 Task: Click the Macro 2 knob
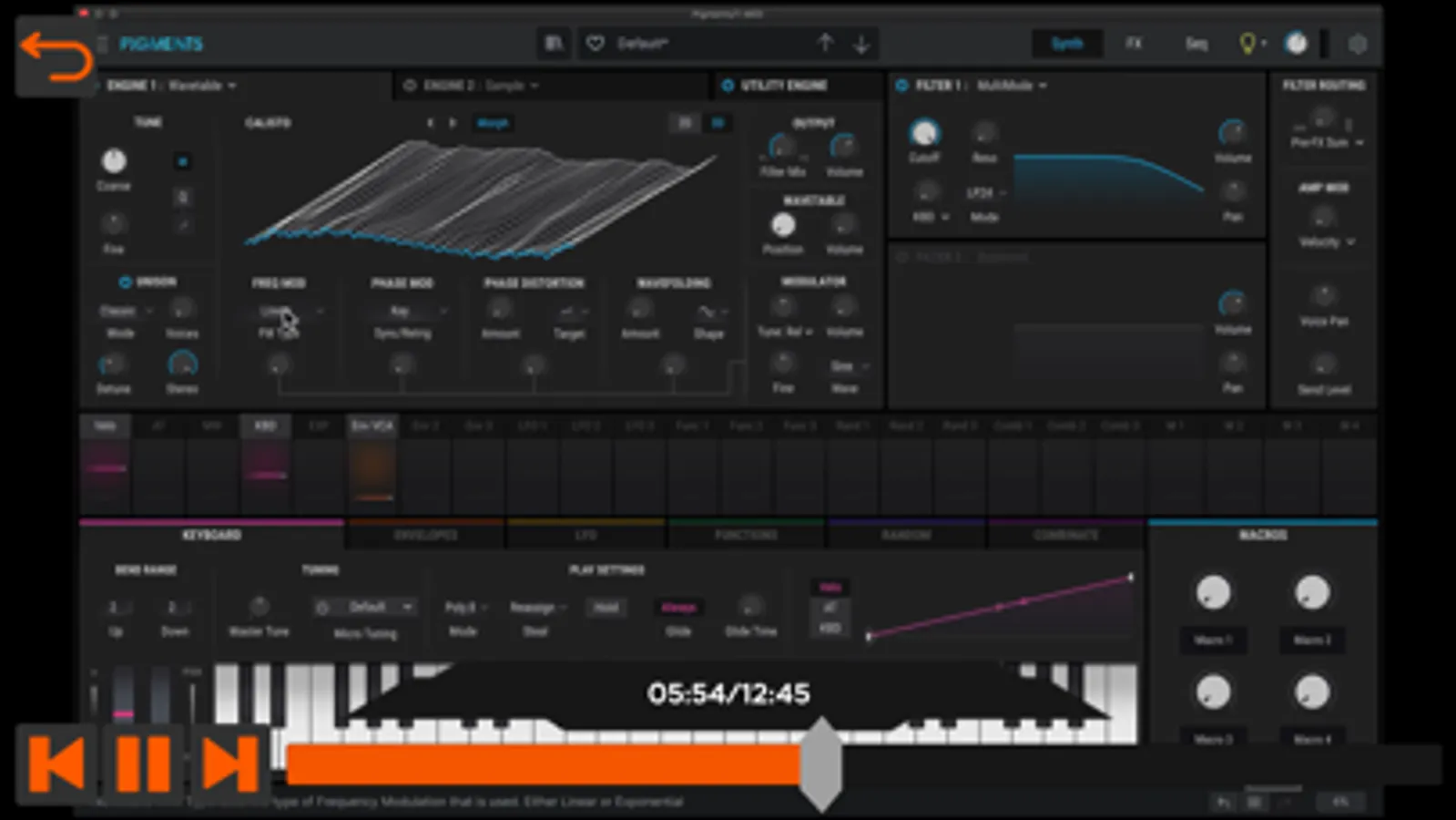pyautogui.click(x=1311, y=593)
